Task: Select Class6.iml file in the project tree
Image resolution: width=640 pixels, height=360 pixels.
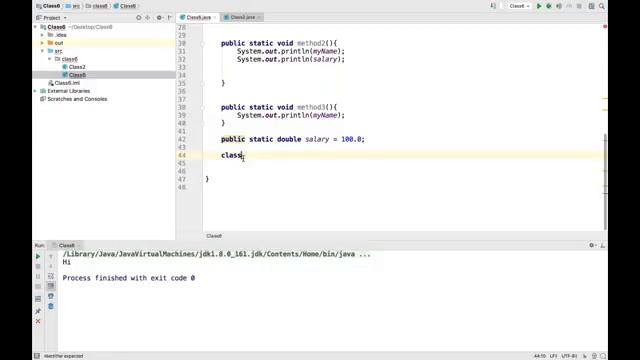Action: tap(67, 83)
